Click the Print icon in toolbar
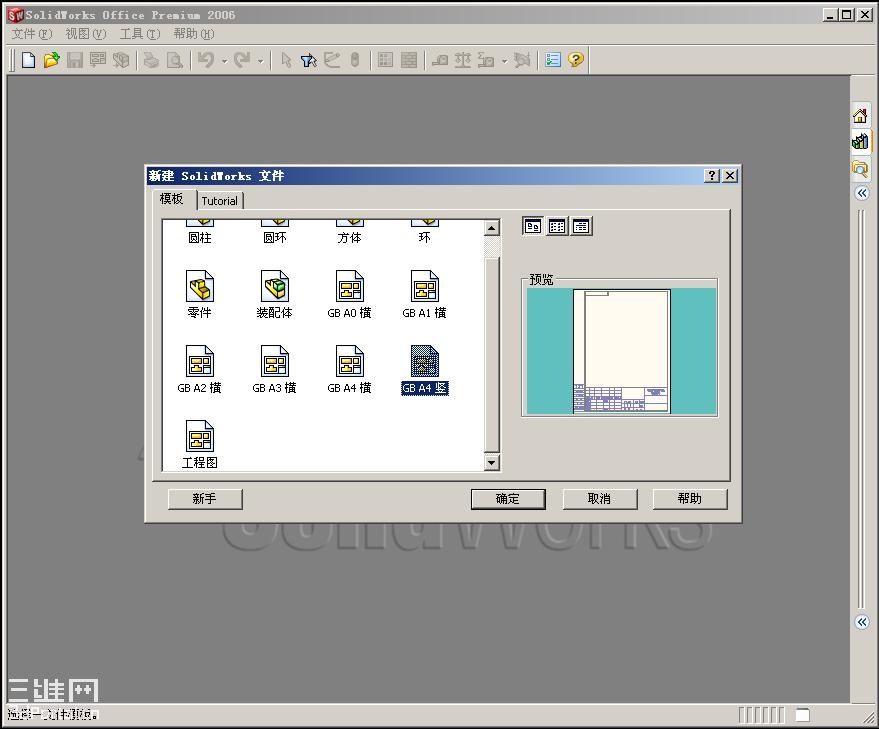Viewport: 879px width, 729px height. (x=151, y=59)
